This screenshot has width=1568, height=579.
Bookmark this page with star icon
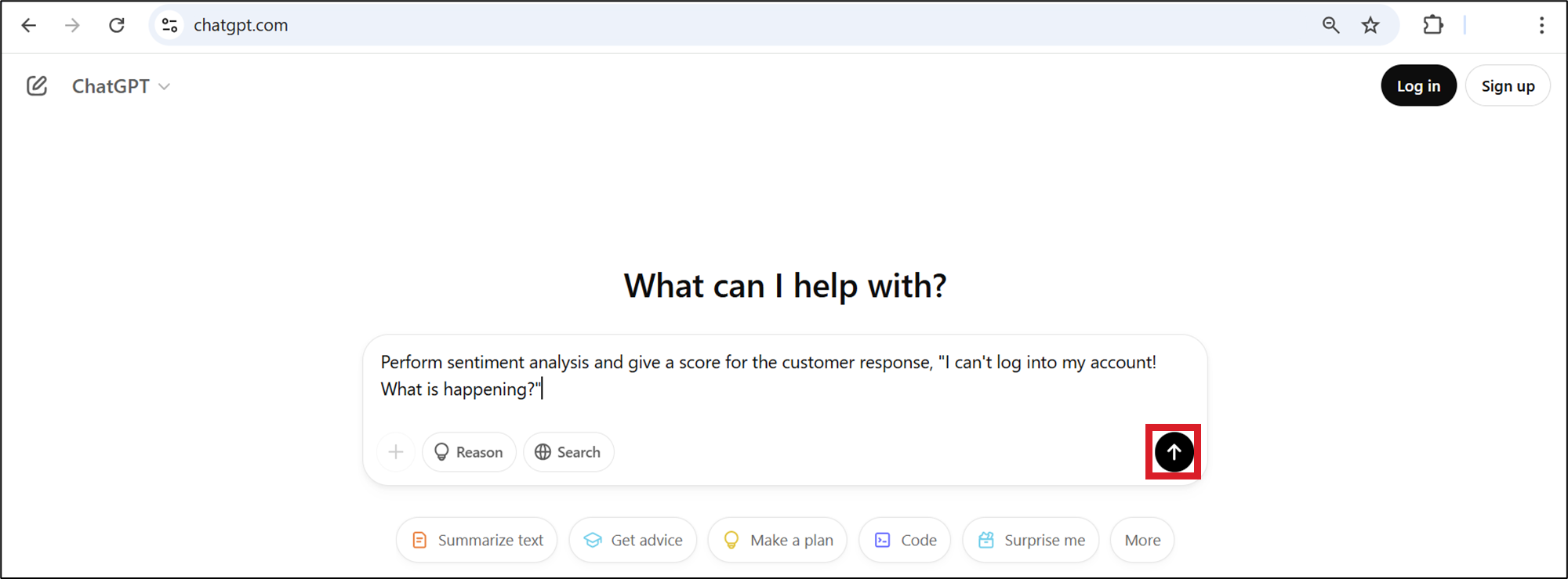(1370, 25)
